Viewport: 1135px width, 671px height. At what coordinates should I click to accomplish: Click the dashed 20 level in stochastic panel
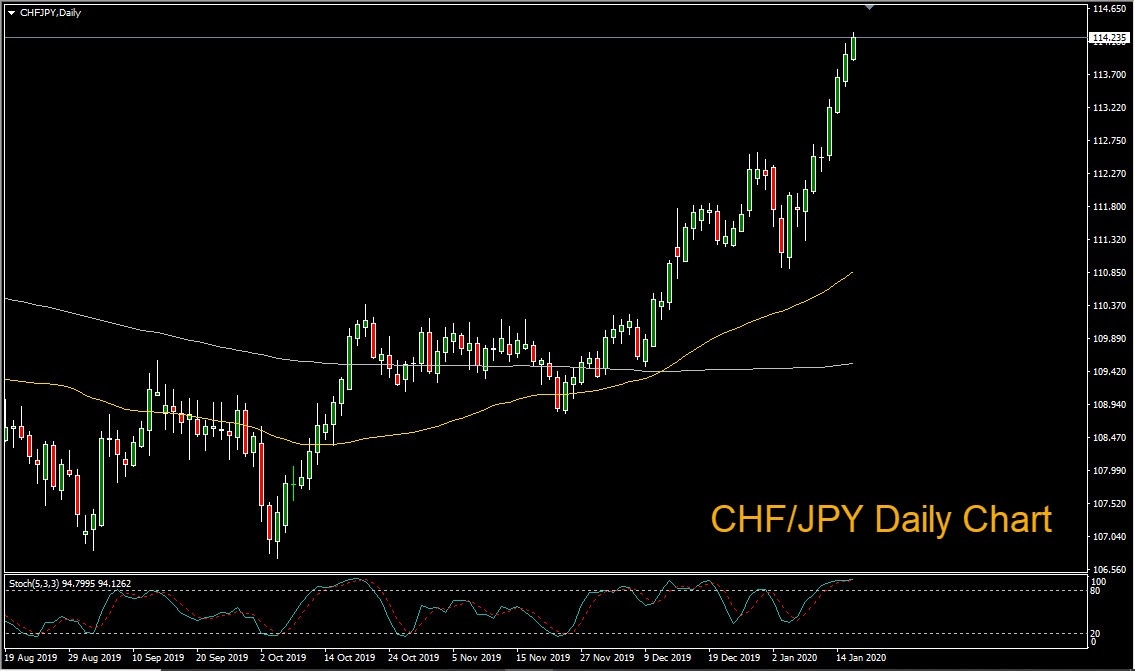(x=500, y=633)
